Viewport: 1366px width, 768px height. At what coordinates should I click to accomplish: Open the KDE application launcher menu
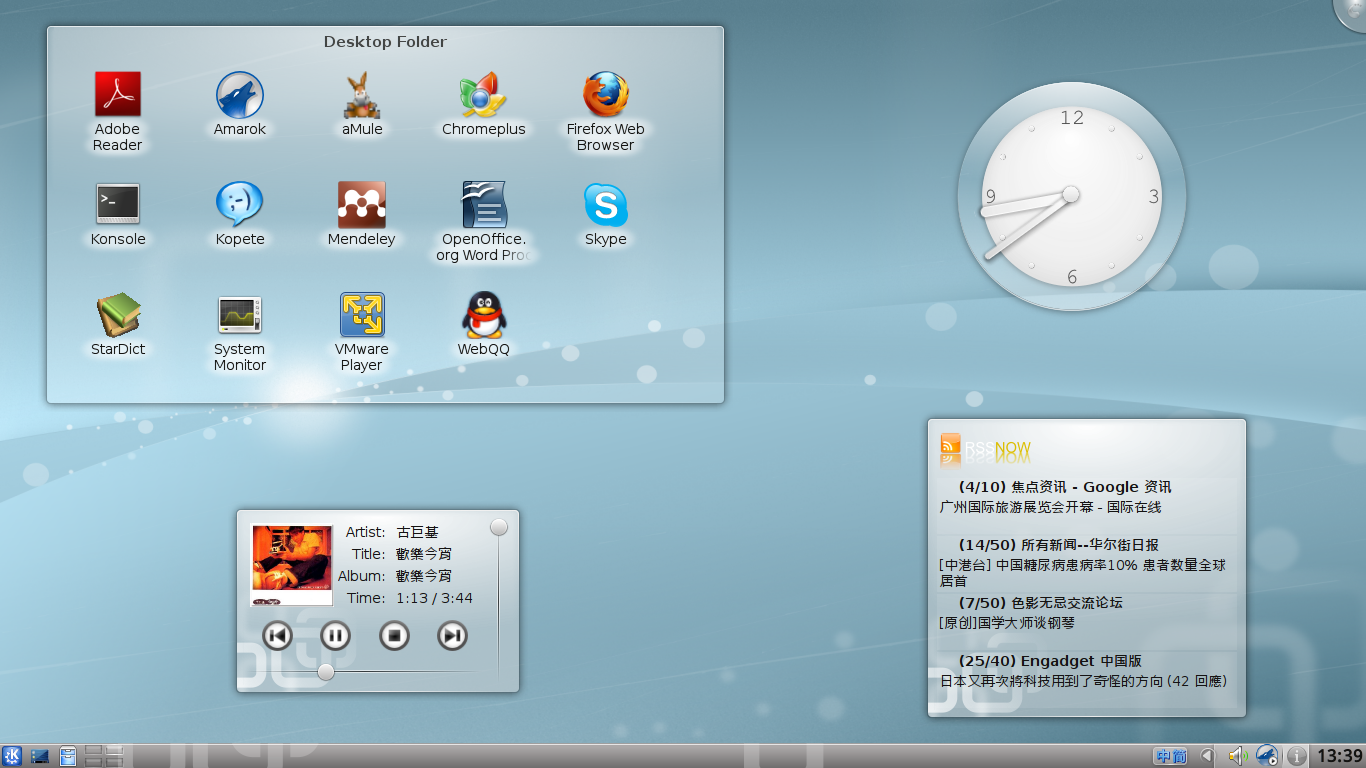pyautogui.click(x=12, y=756)
